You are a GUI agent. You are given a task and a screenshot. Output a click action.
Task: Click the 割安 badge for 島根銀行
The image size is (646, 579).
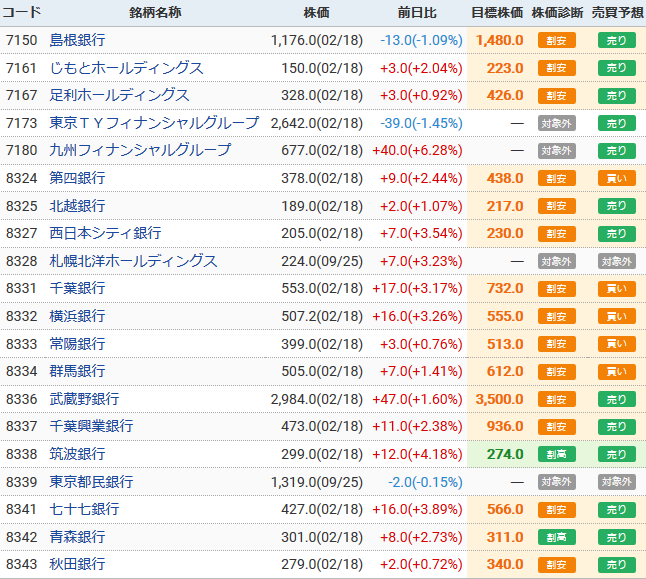(x=557, y=40)
